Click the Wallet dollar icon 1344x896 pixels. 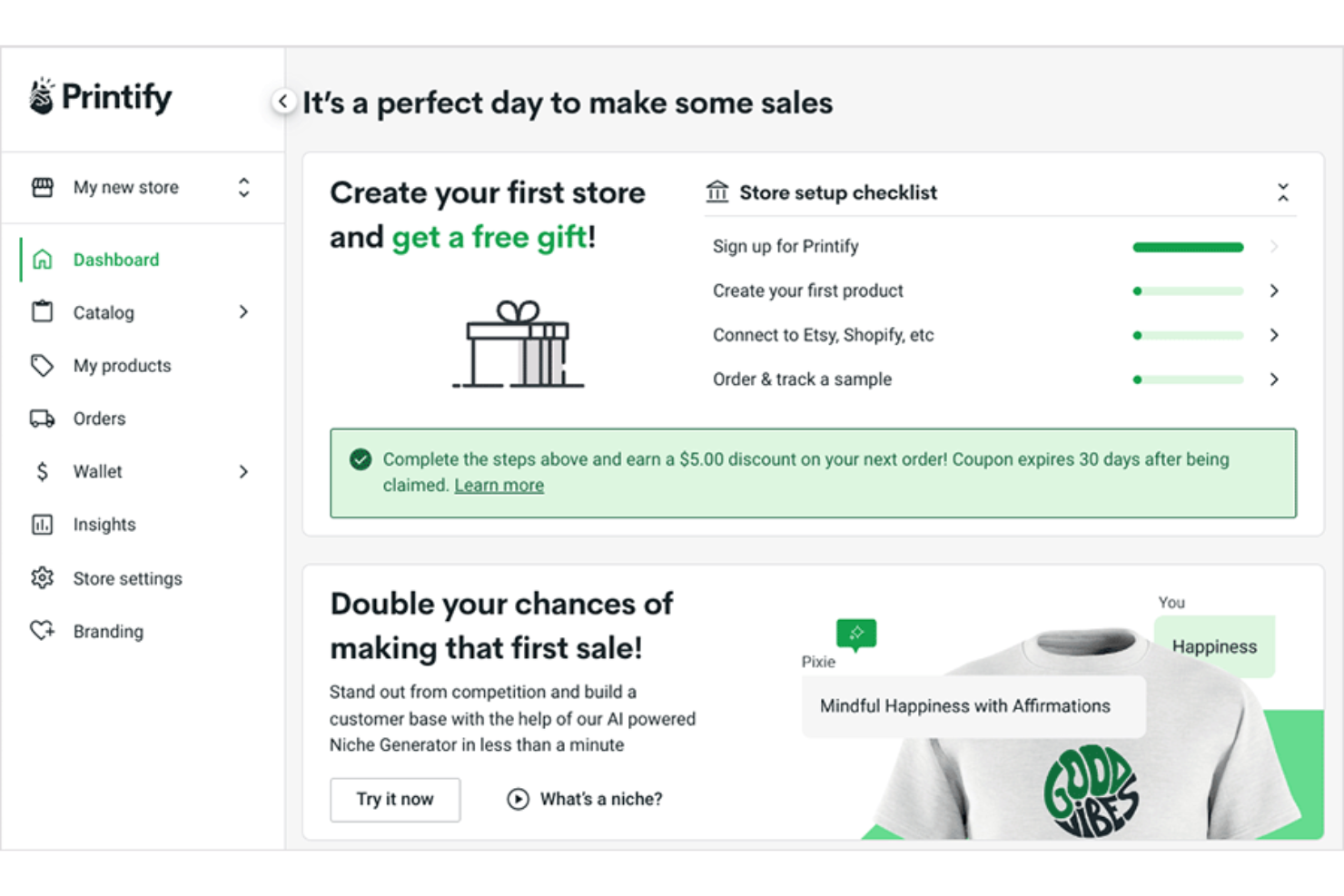click(x=42, y=471)
